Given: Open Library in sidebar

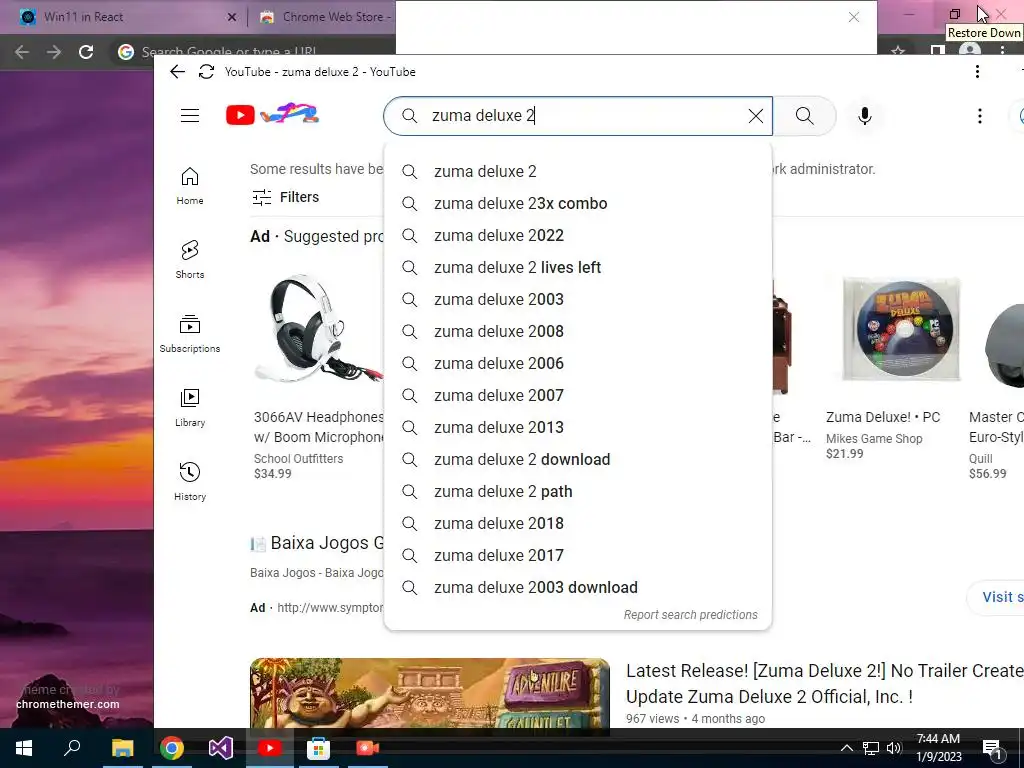Looking at the screenshot, I should [189, 408].
